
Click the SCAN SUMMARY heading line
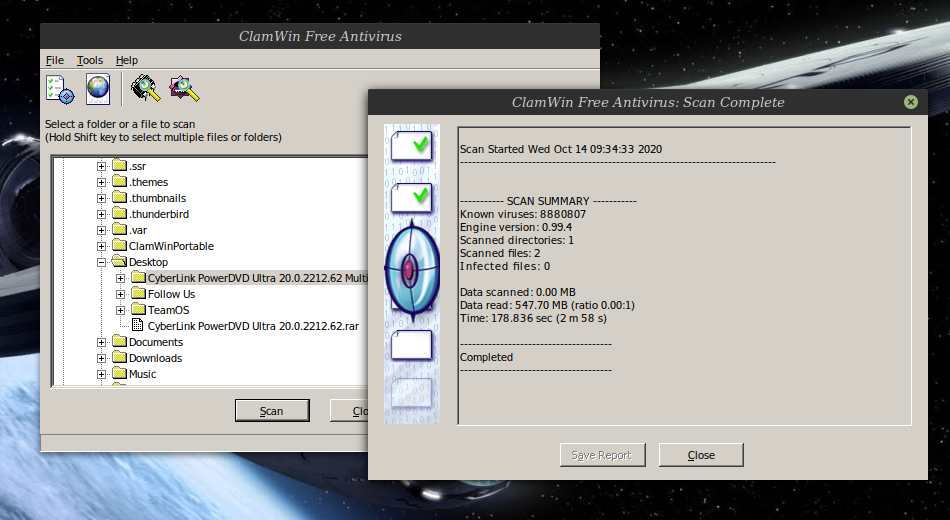click(x=548, y=201)
